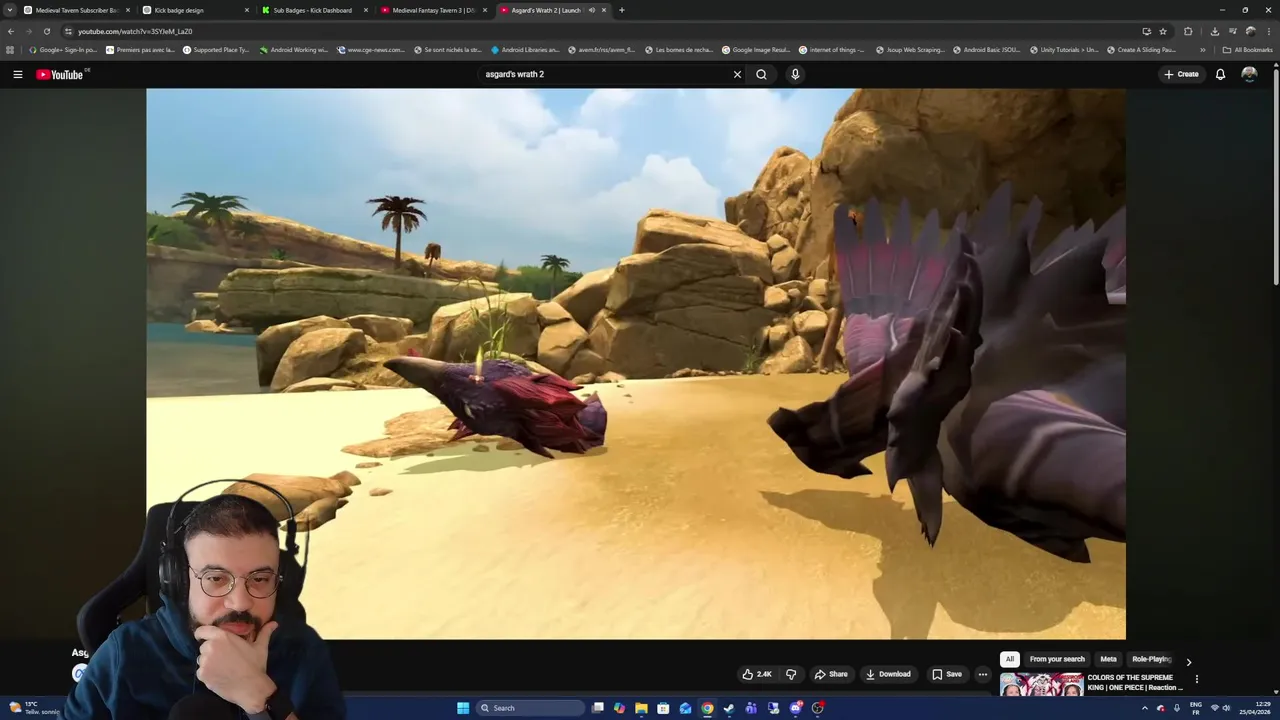This screenshot has height=720, width=1280.
Task: Open the YouTube hamburger guide menu
Action: [17, 74]
